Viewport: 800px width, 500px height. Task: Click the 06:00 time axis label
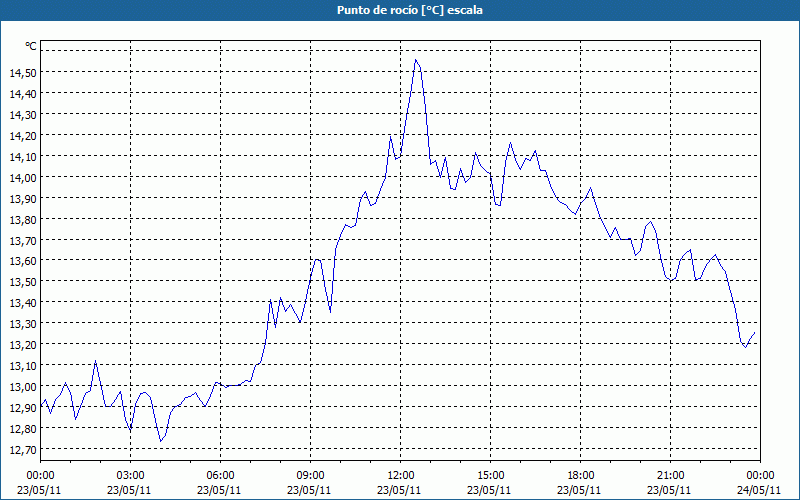(x=220, y=476)
